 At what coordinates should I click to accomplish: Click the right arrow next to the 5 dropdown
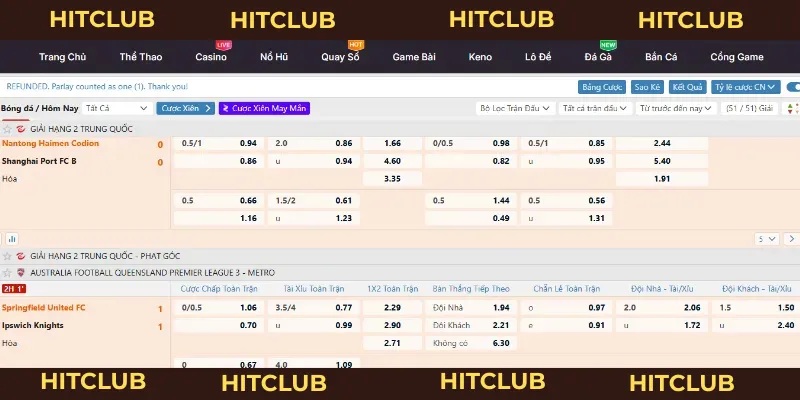point(791,239)
